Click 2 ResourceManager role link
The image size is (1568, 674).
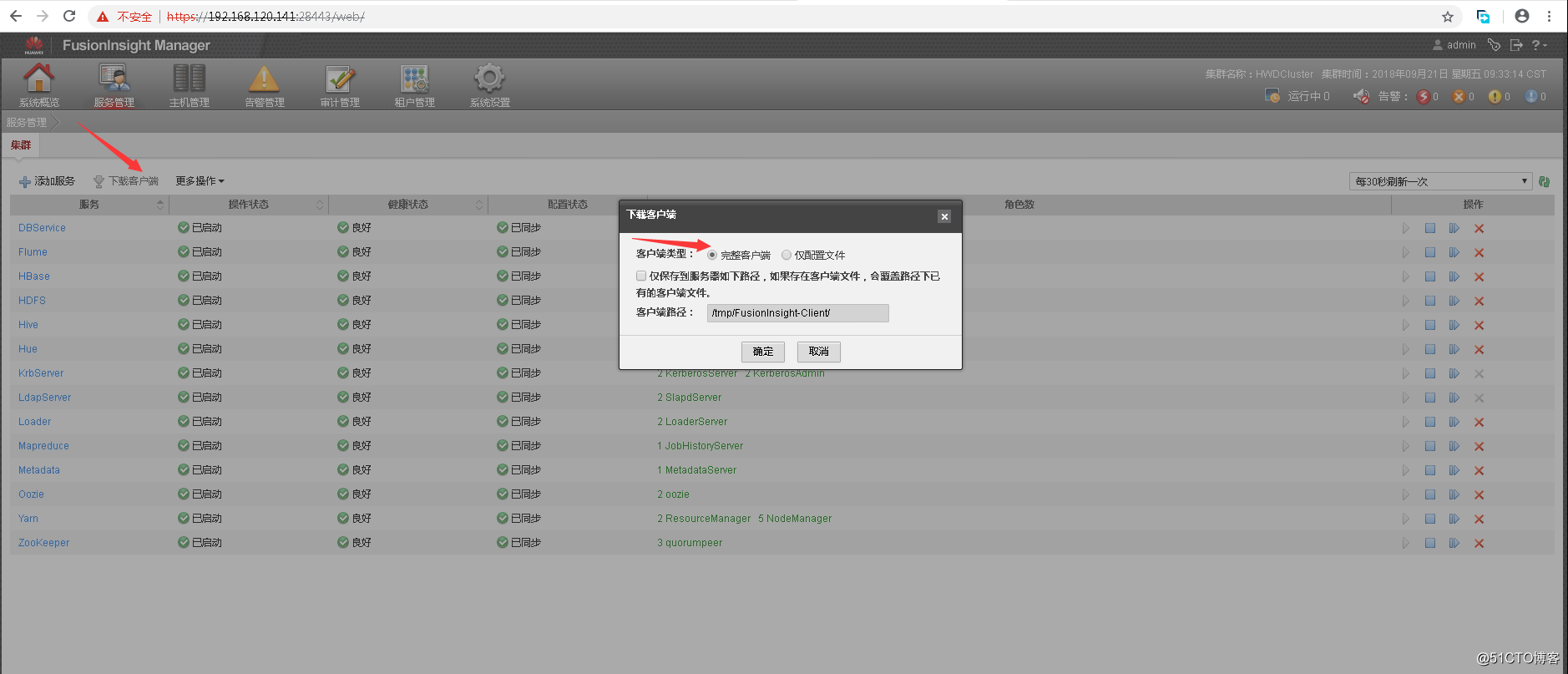(704, 519)
